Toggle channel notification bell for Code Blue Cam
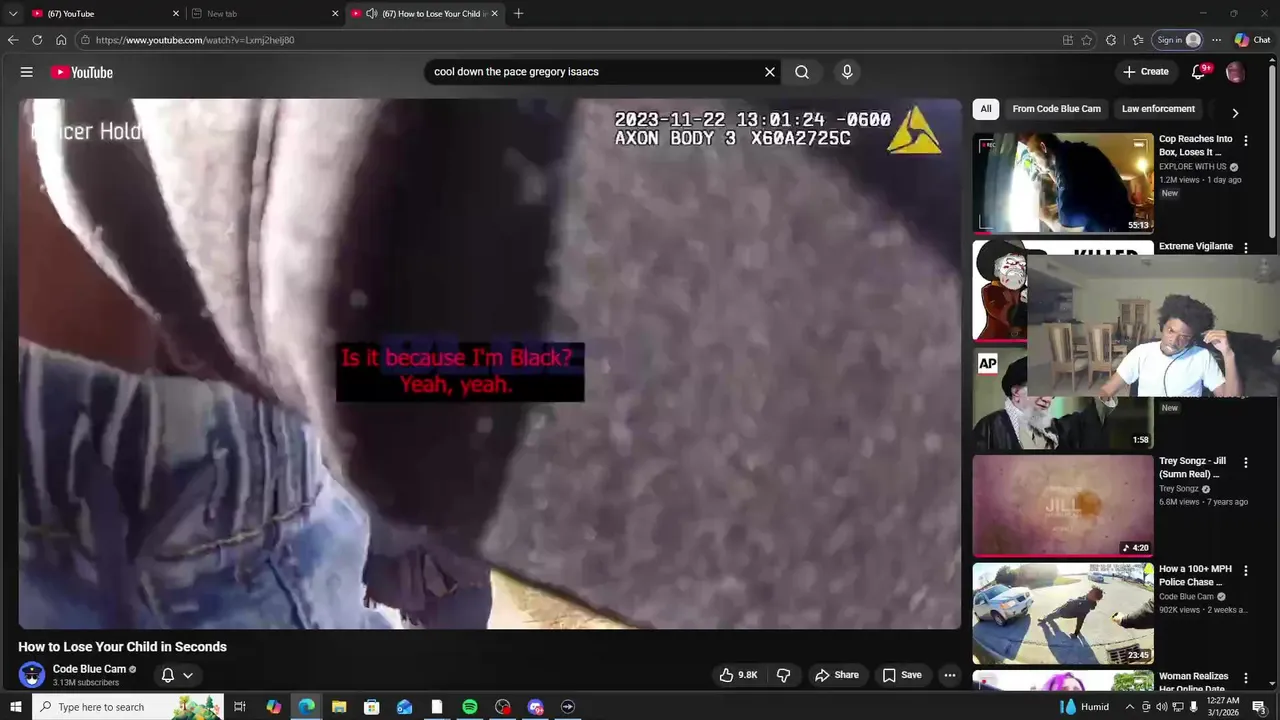 point(168,675)
